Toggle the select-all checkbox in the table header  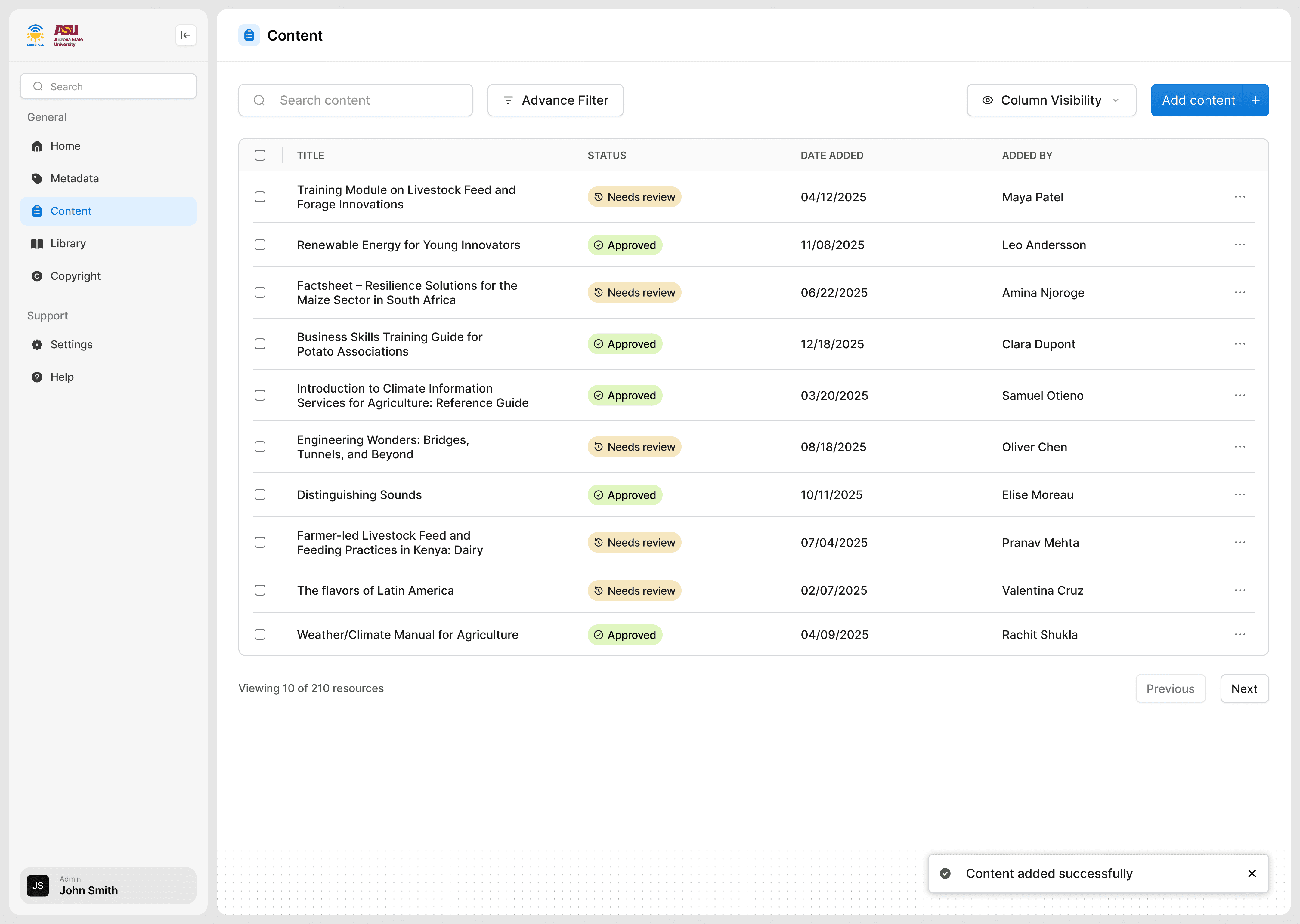260,155
